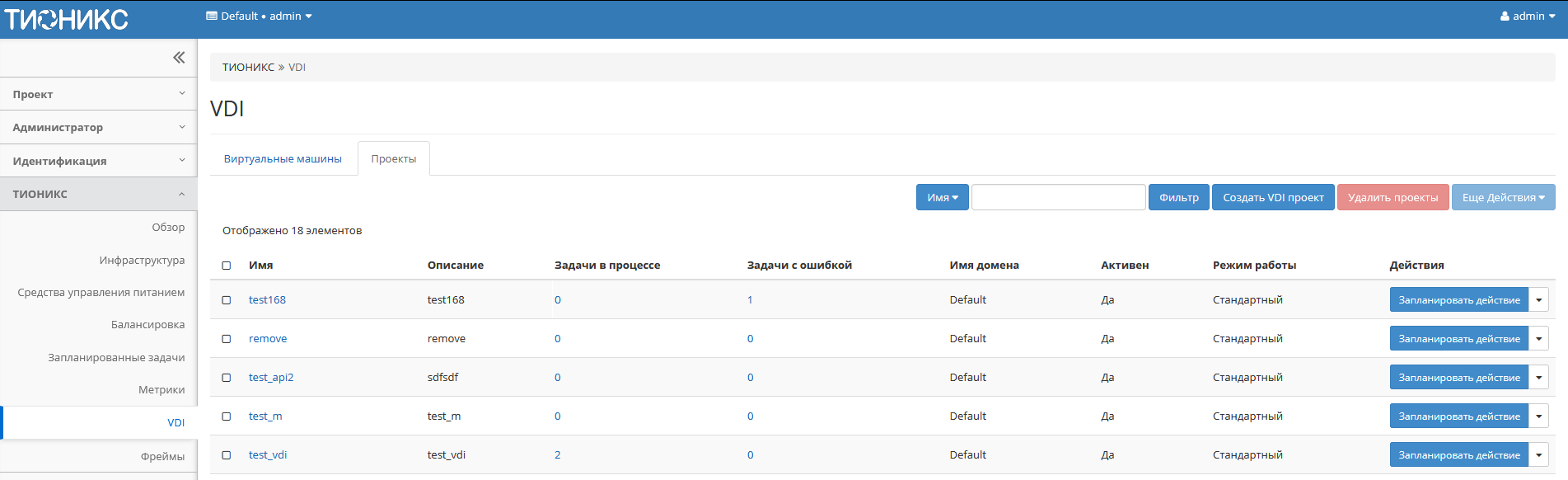Select the VDI sidebar item
Screen dimensions: 1568x480
(99, 422)
